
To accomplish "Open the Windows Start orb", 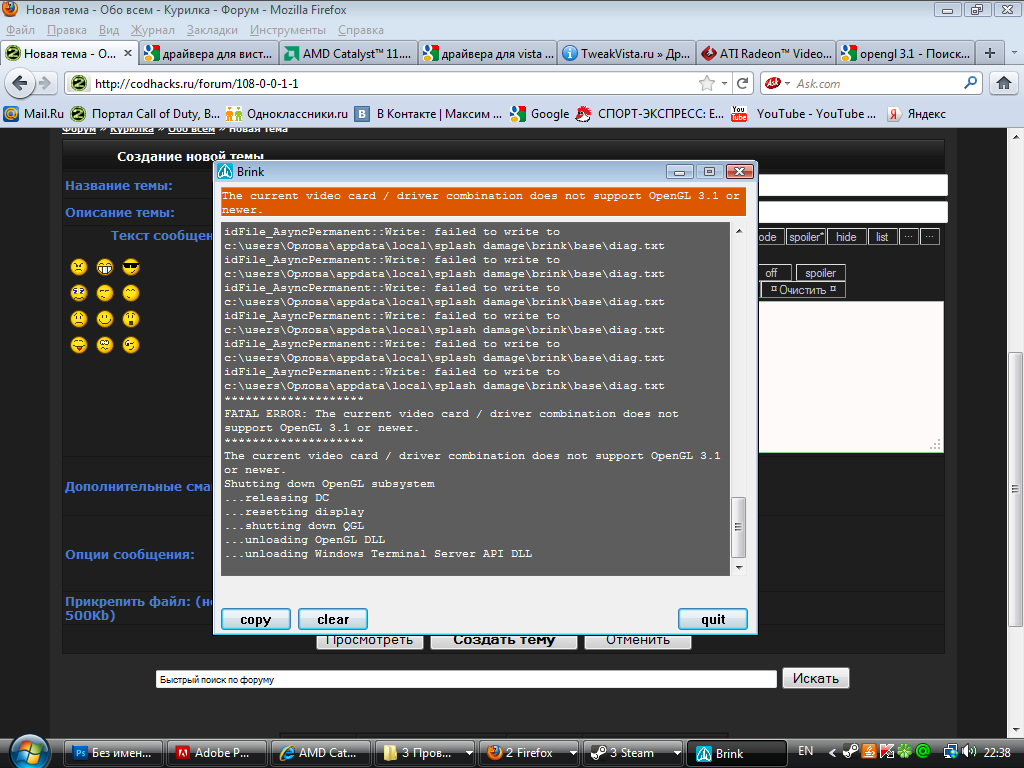I will coord(29,751).
